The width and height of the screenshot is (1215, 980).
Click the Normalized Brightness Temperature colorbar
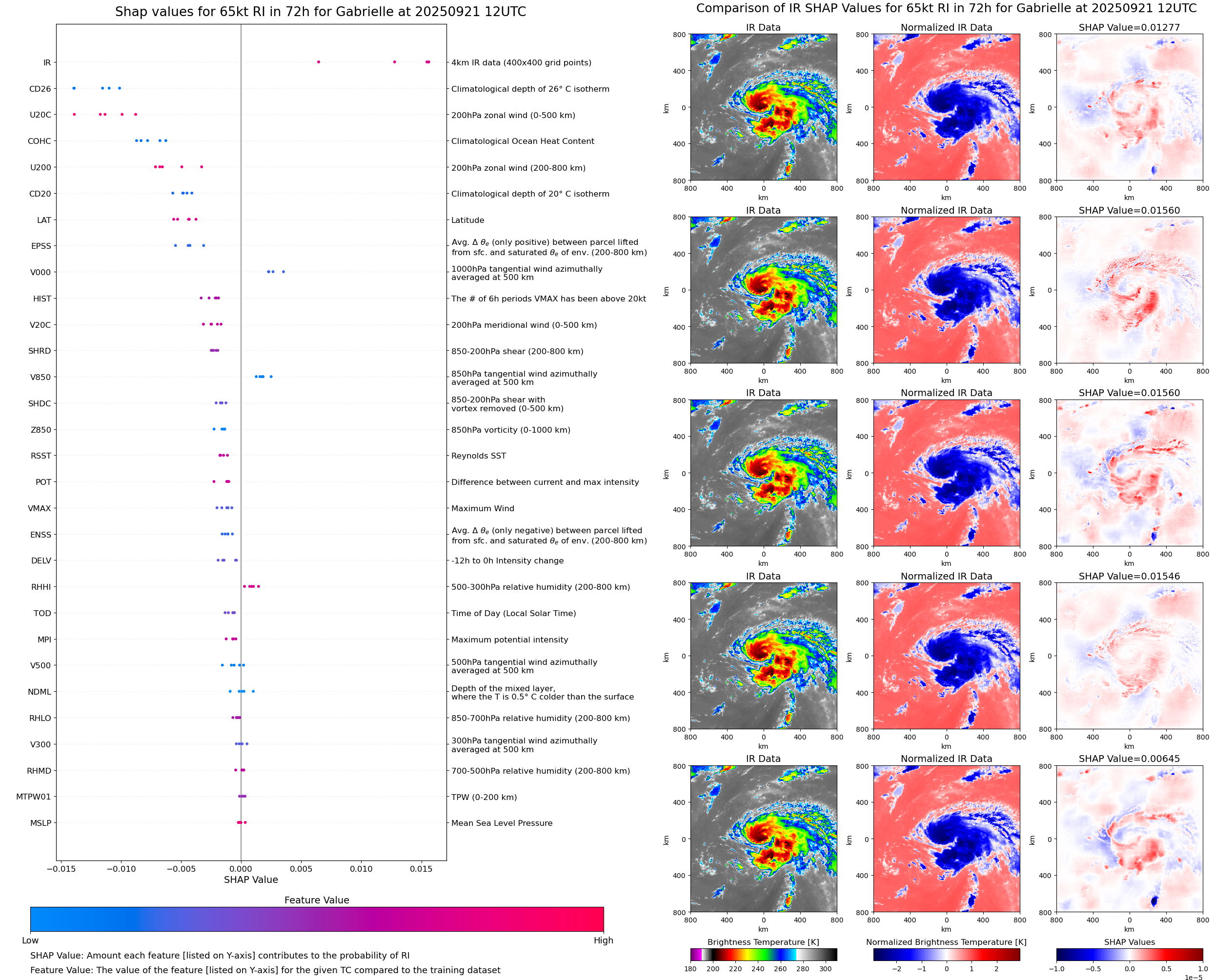tap(946, 954)
